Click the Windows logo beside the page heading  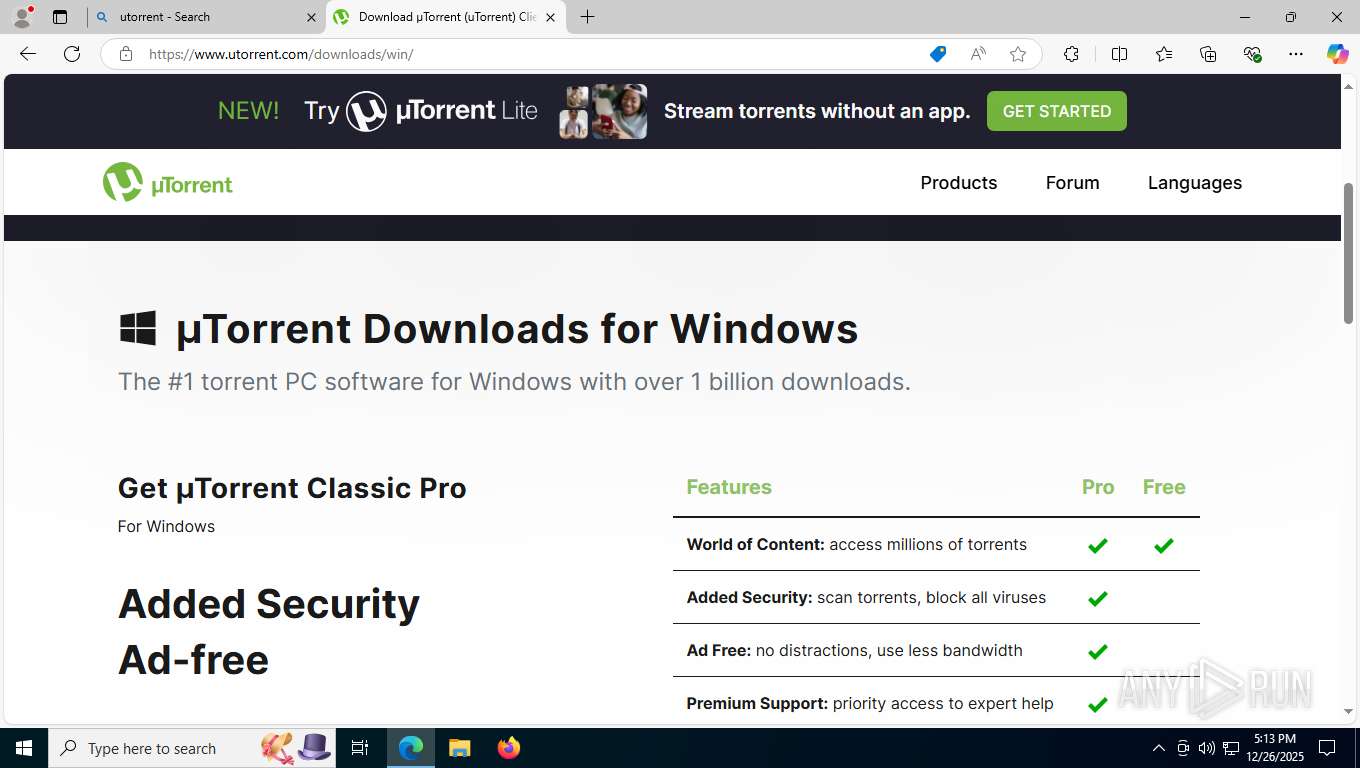pyautogui.click(x=138, y=328)
